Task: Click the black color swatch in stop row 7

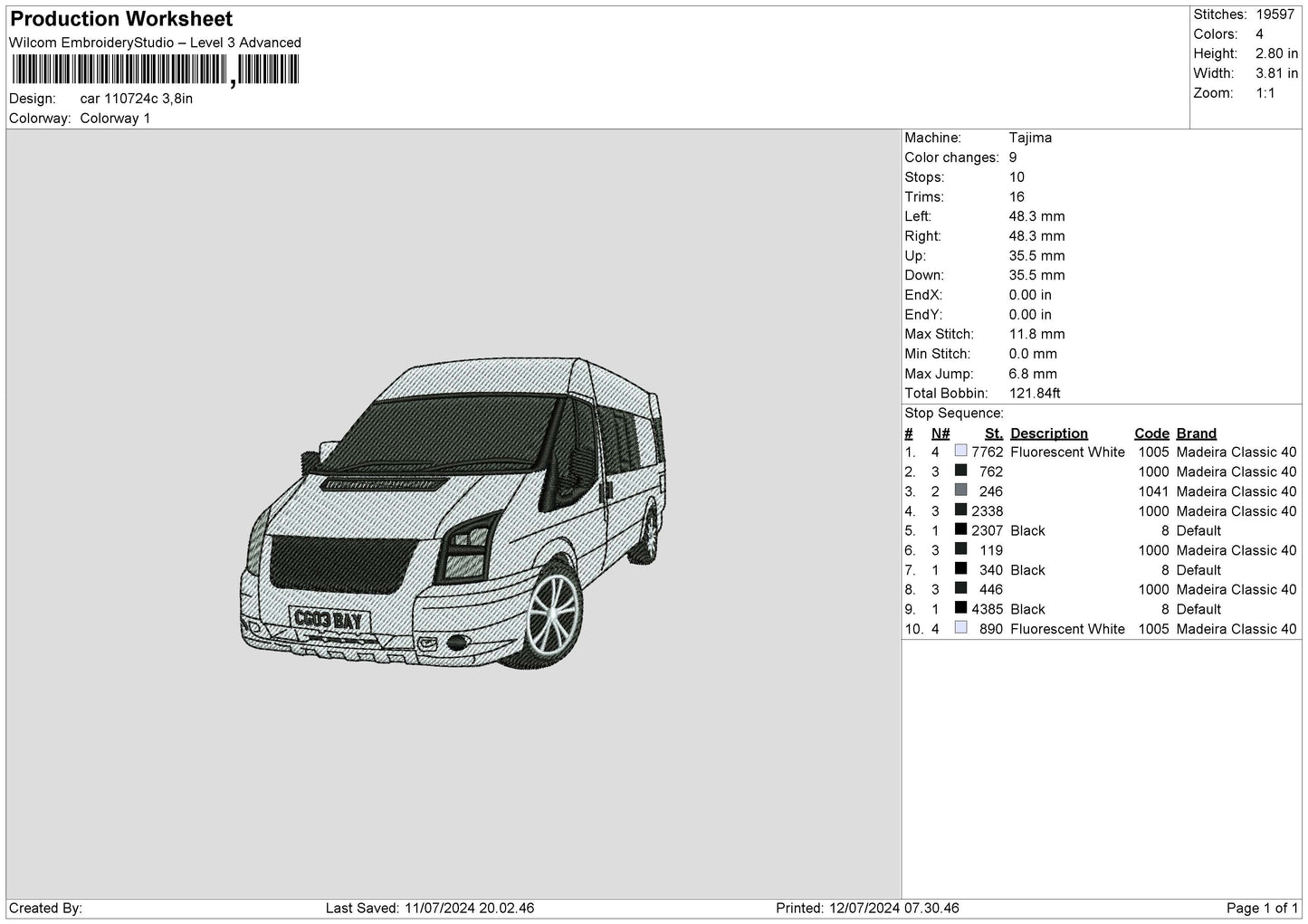Action: [x=961, y=569]
